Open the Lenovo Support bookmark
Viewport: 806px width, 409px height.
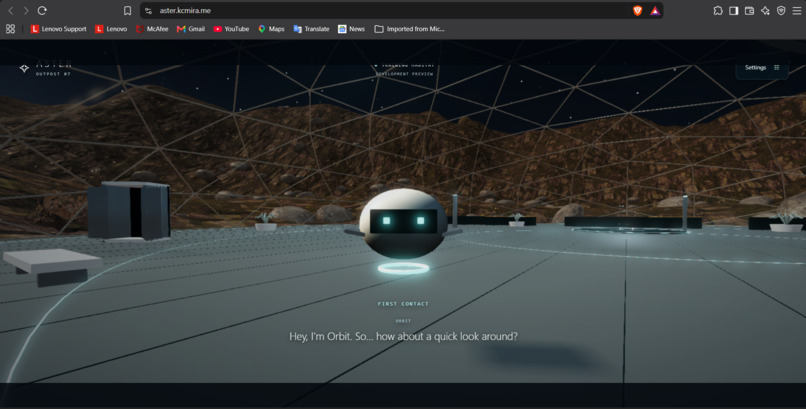(x=59, y=29)
